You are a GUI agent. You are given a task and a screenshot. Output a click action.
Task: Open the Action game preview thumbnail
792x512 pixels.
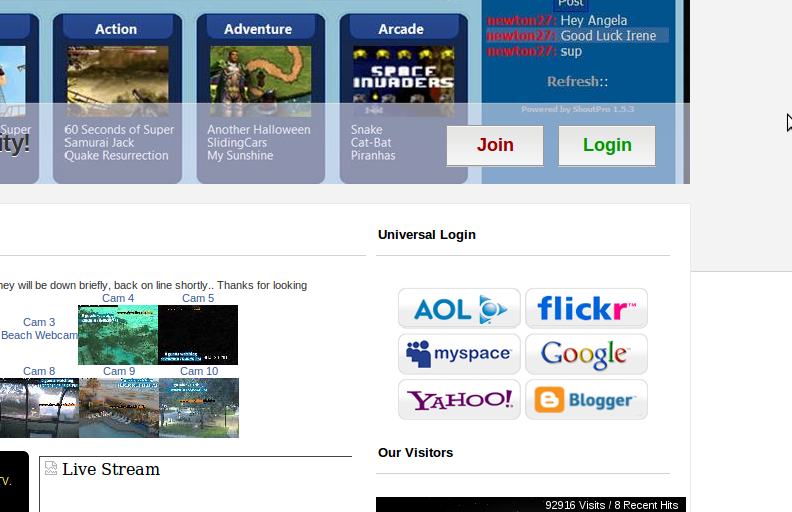118,81
